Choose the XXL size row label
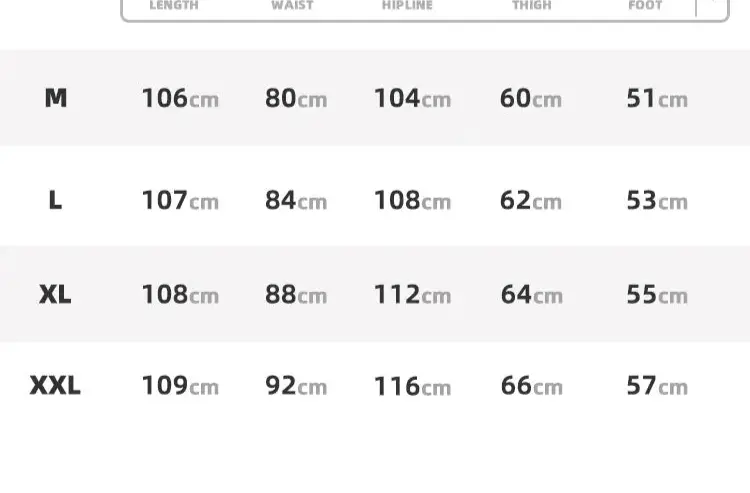 point(55,386)
